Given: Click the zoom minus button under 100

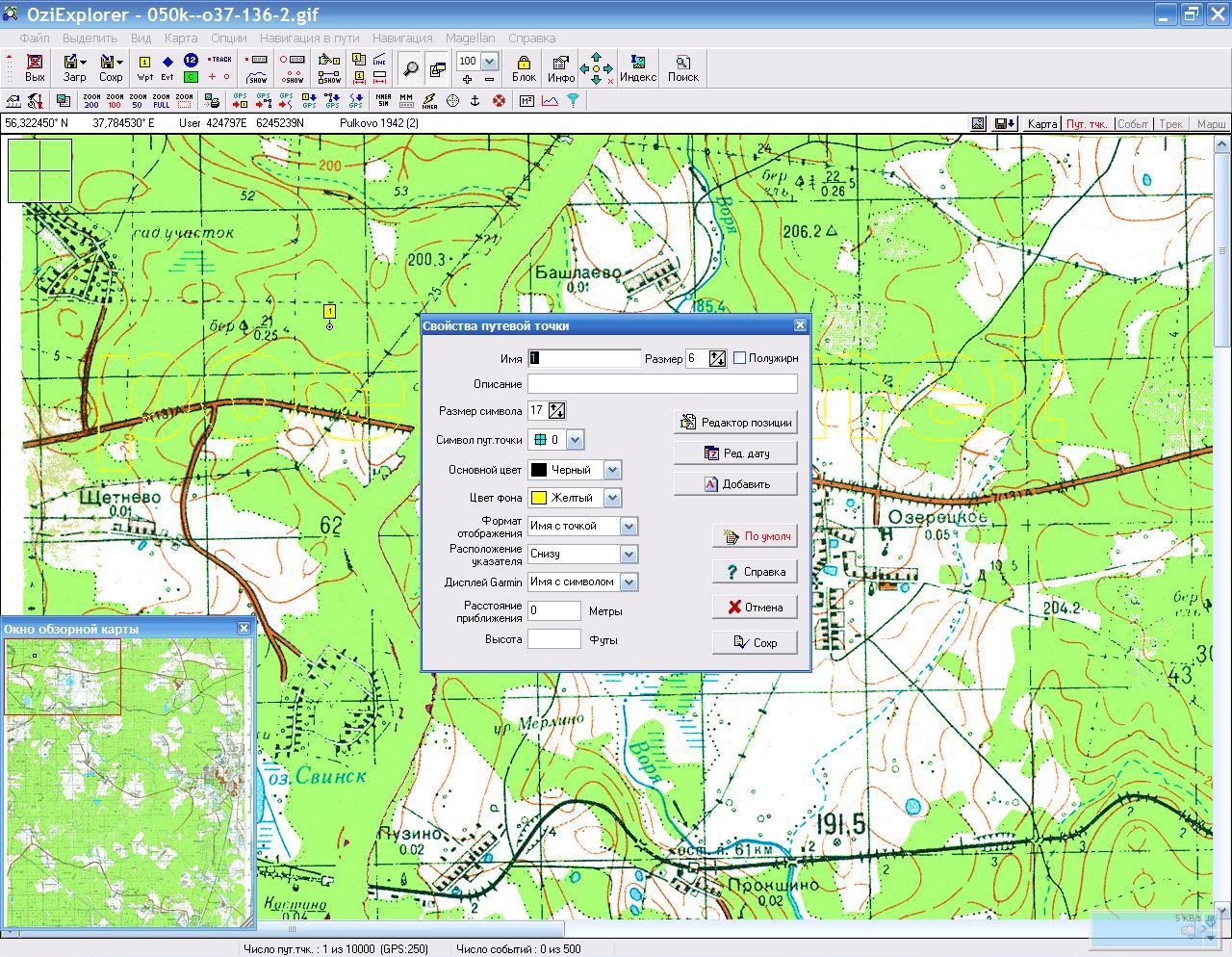Looking at the screenshot, I should click(x=489, y=79).
